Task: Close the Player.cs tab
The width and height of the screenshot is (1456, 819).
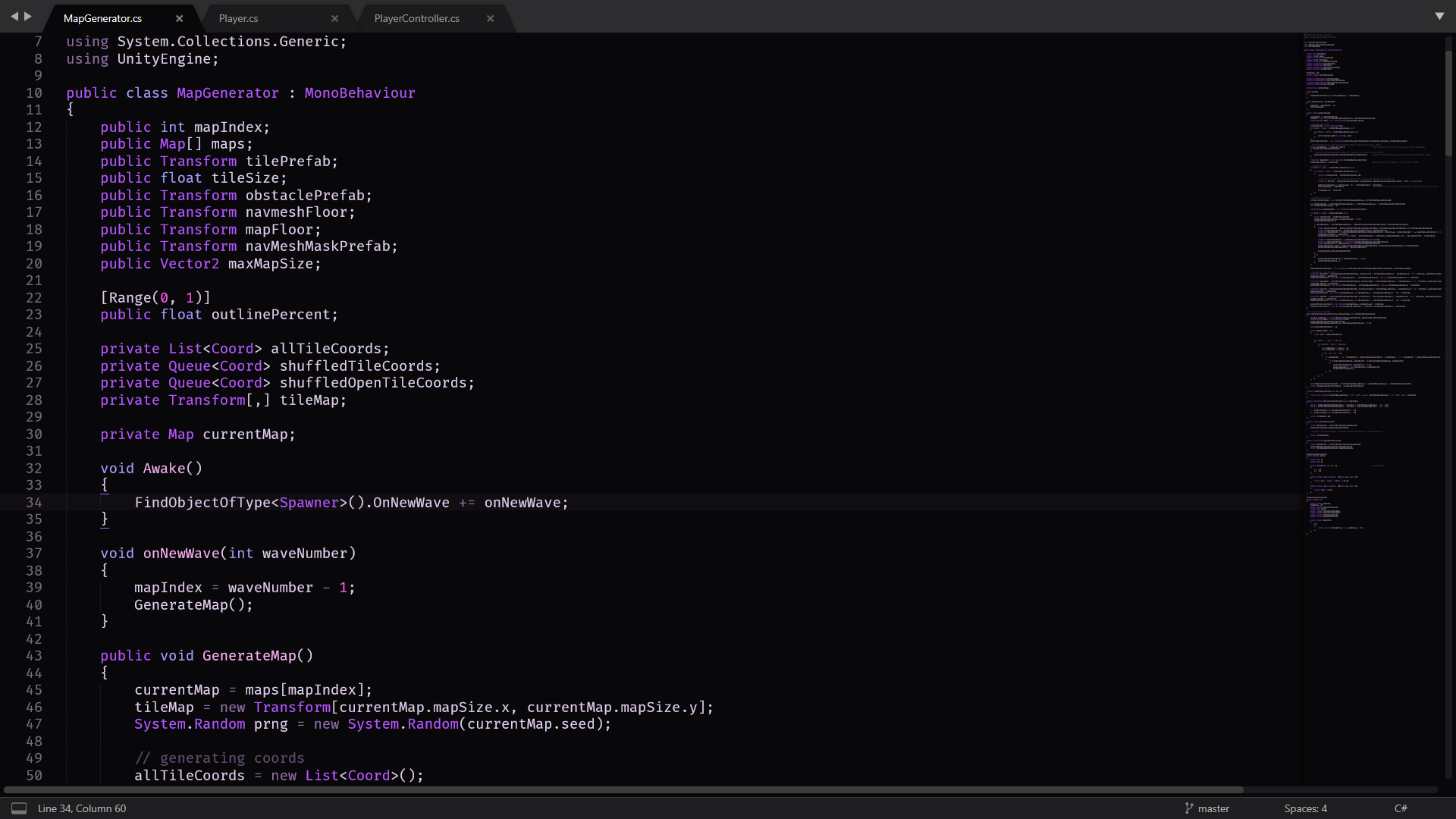Action: pyautogui.click(x=335, y=18)
